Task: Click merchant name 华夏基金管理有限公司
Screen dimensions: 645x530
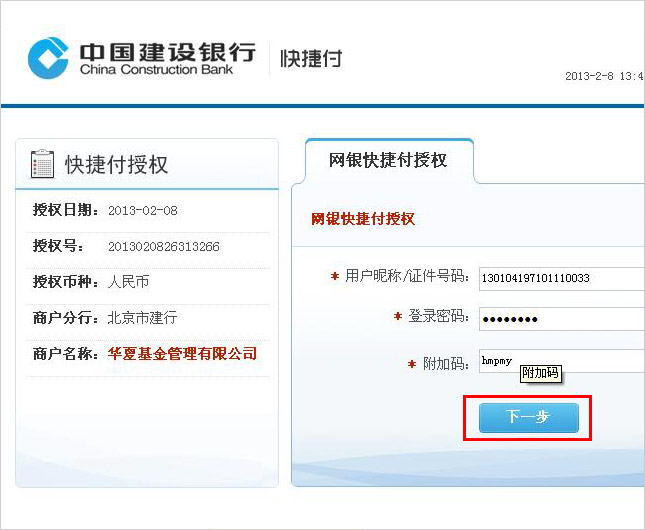Action: [x=183, y=353]
